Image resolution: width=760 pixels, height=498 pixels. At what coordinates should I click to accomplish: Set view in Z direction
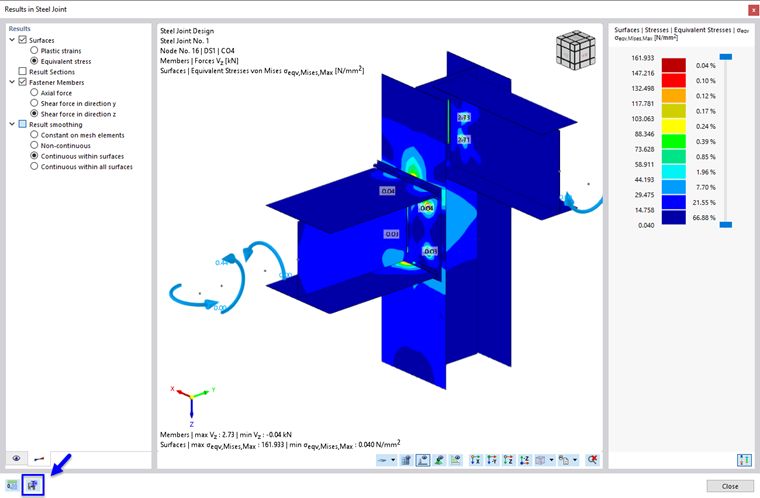(x=508, y=460)
